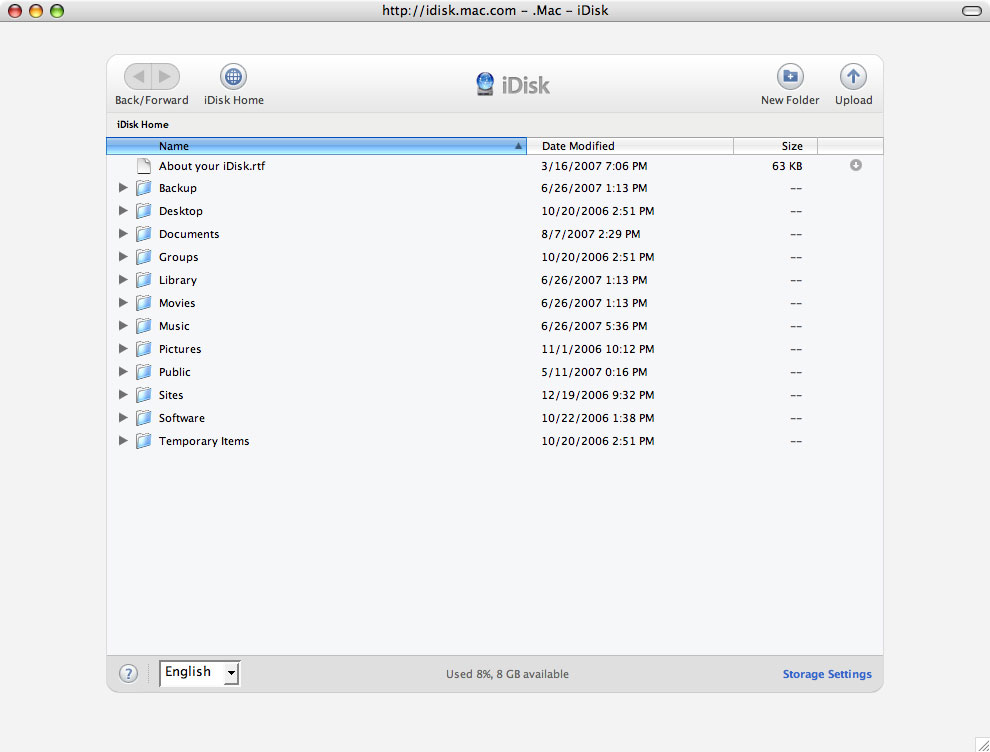Expand the Music folder triangle

click(x=123, y=325)
